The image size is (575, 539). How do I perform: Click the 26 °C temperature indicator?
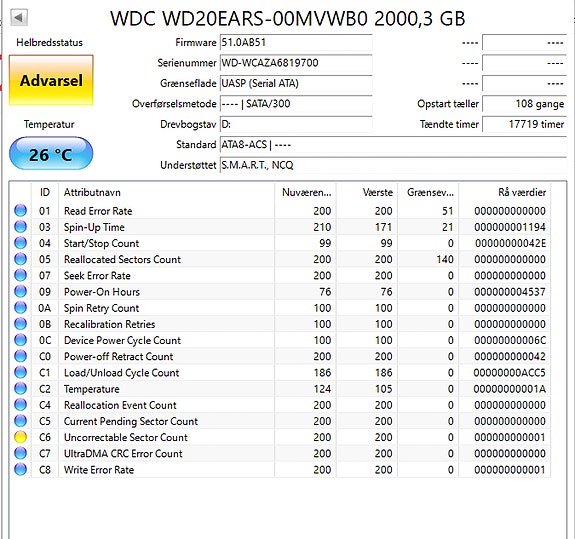pyautogui.click(x=51, y=154)
